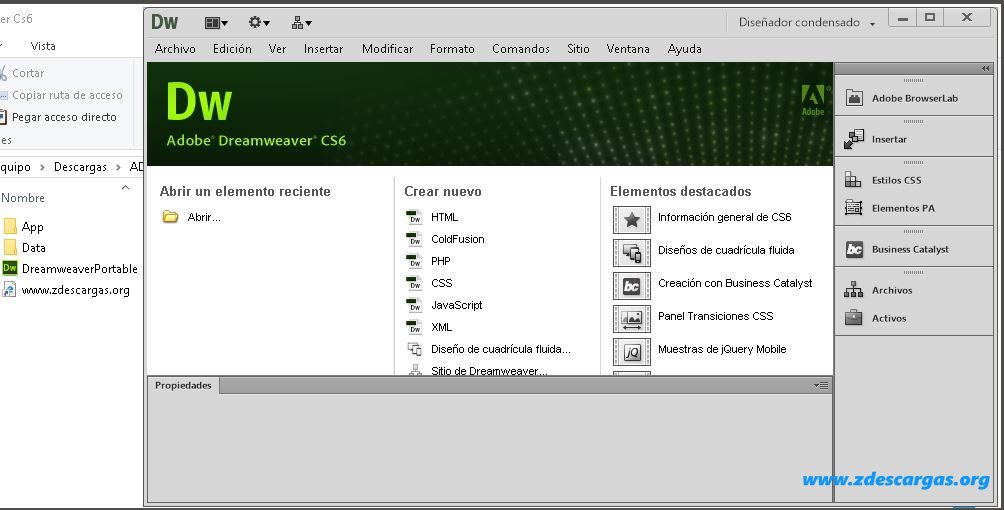Open the Edición menu
The height and width of the screenshot is (510, 1004).
click(232, 49)
